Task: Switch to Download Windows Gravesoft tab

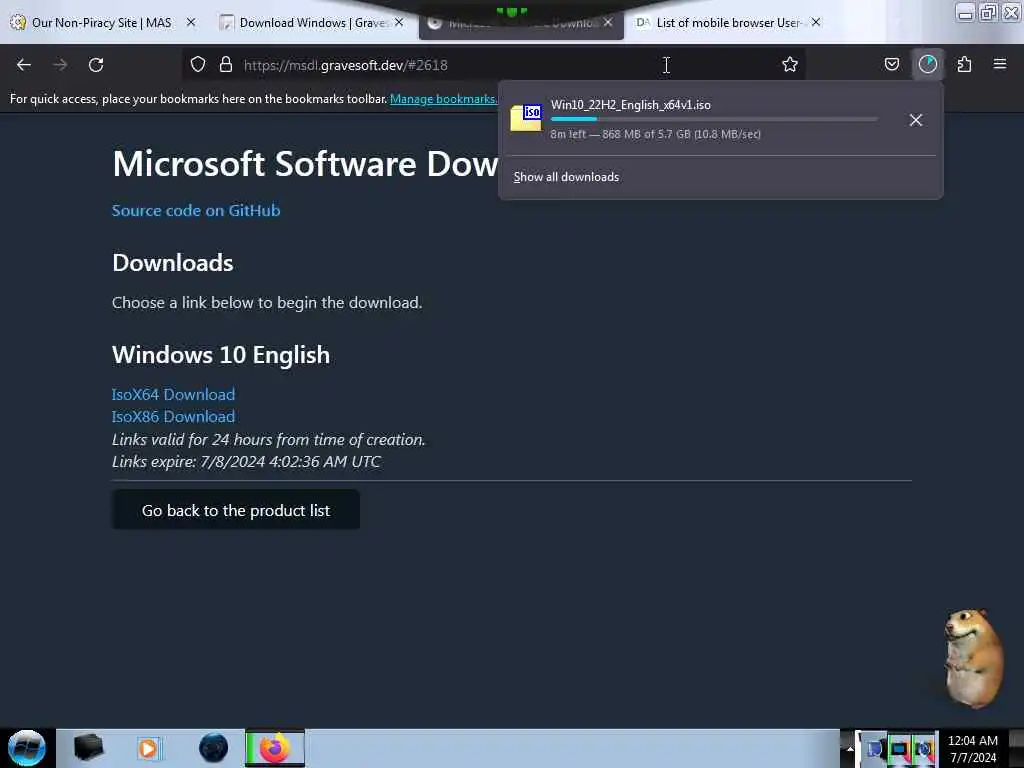Action: click(x=304, y=23)
